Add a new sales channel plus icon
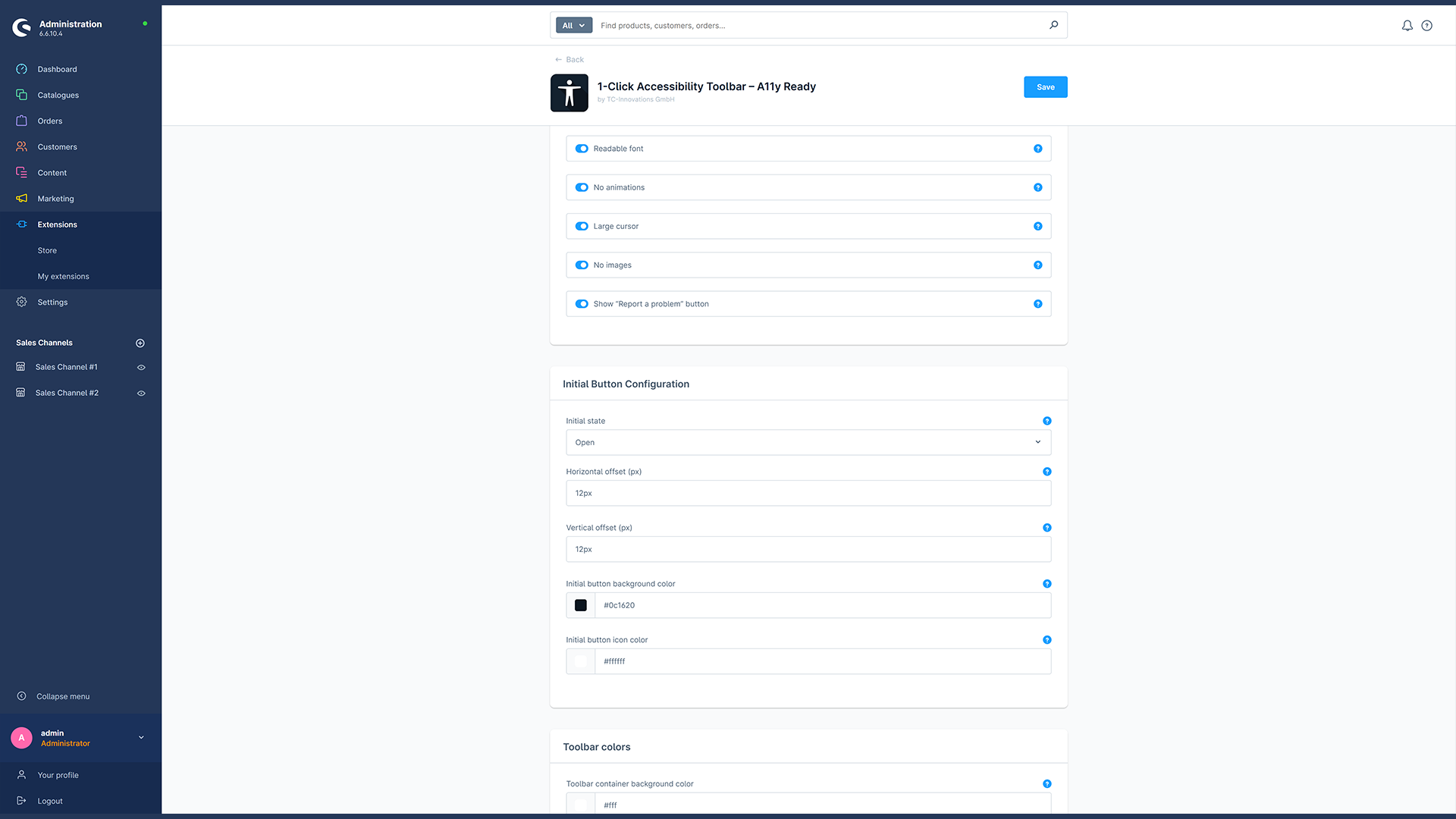 pos(140,343)
